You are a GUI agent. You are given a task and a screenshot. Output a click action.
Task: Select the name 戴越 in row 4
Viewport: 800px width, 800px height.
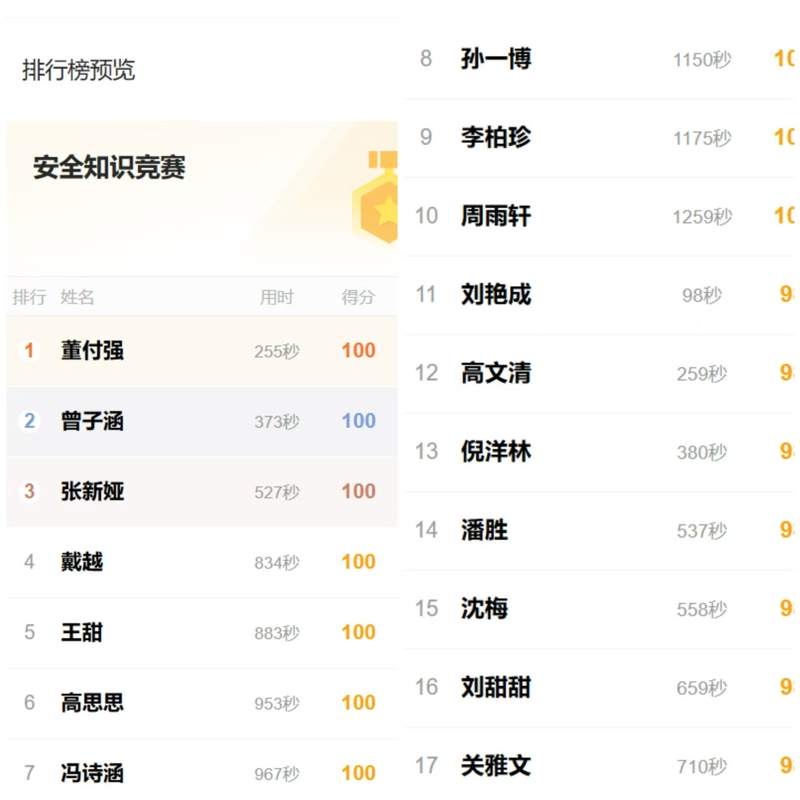pyautogui.click(x=82, y=562)
